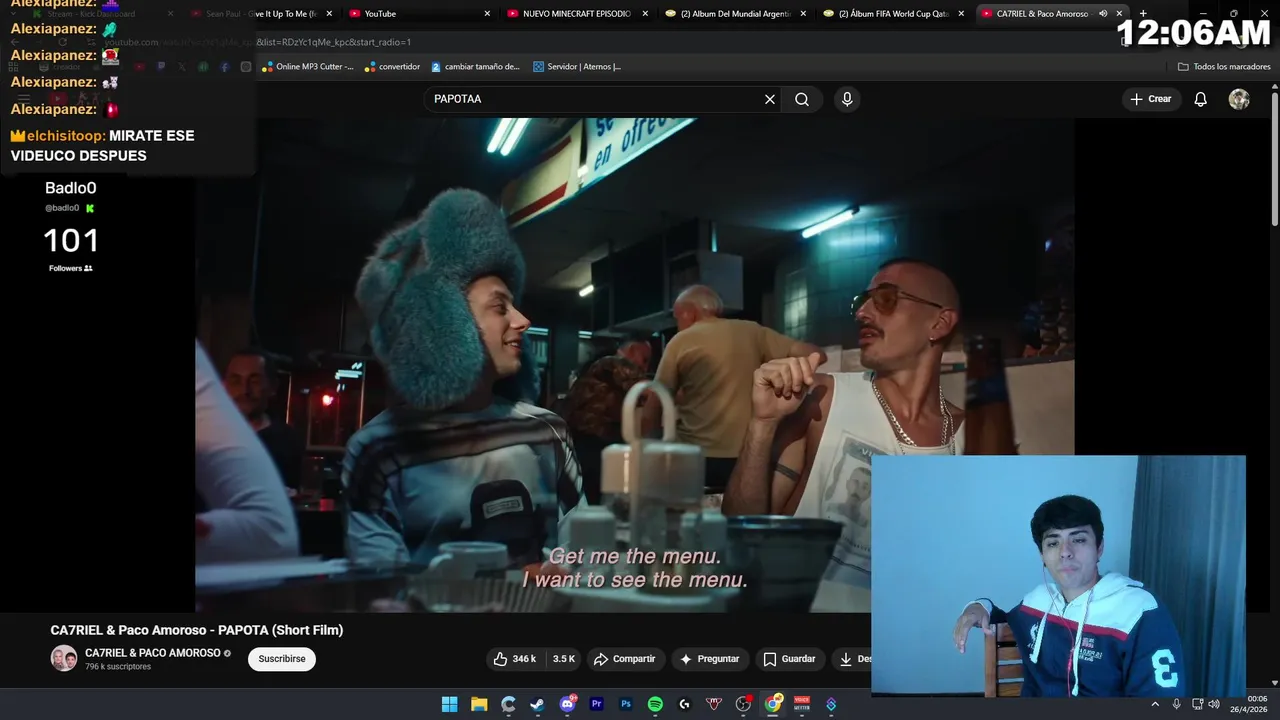Open the YouTube account avatar menu
Screen dimensions: 1280x720
[1239, 99]
